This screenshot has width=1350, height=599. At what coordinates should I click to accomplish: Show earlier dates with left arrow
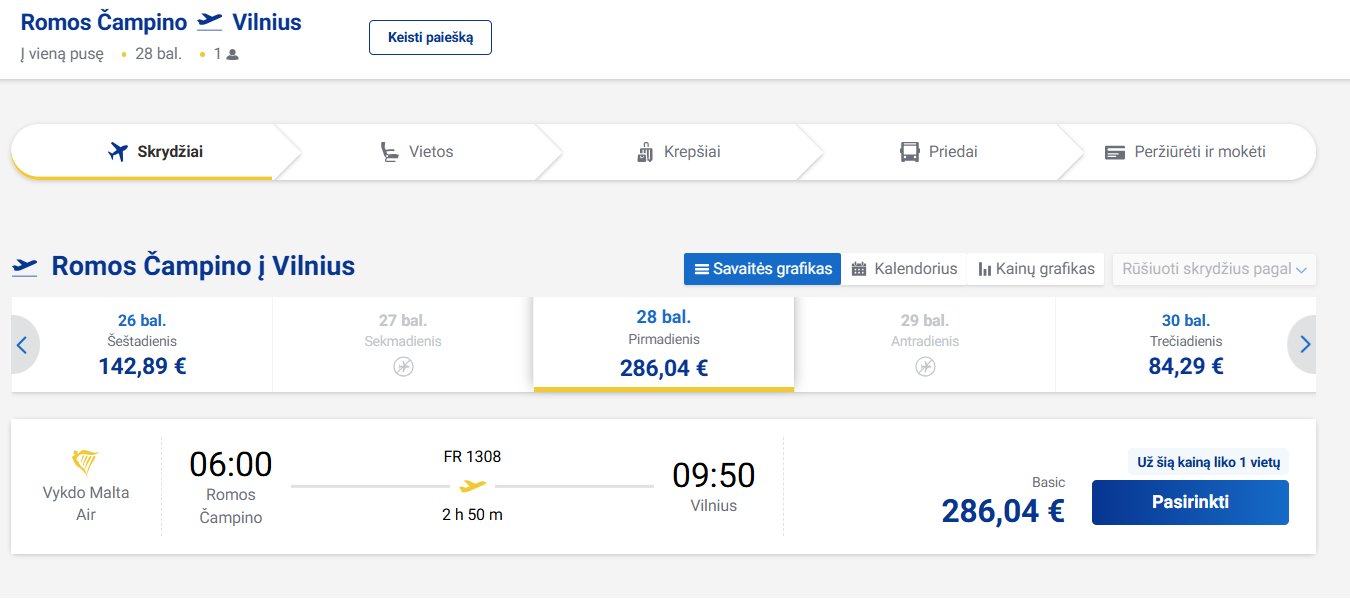point(22,344)
